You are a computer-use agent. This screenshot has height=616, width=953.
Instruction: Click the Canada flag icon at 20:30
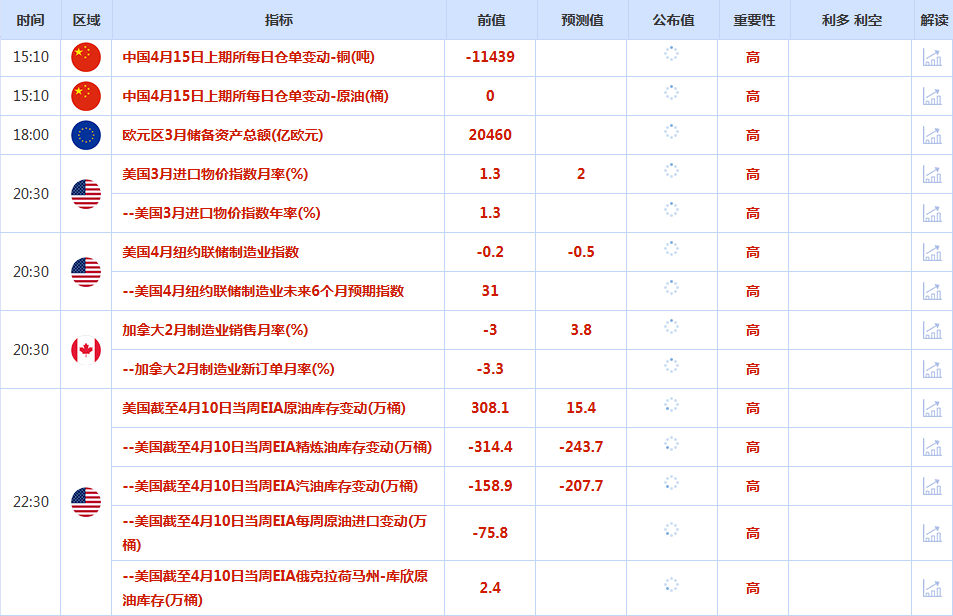click(x=86, y=350)
